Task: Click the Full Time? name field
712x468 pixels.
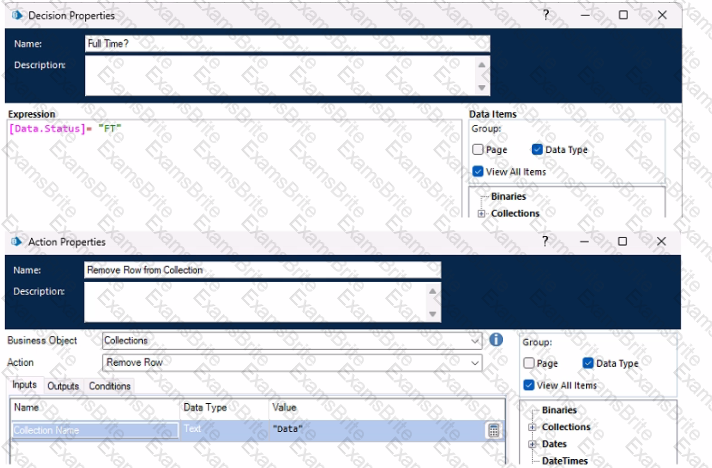Action: pos(287,44)
